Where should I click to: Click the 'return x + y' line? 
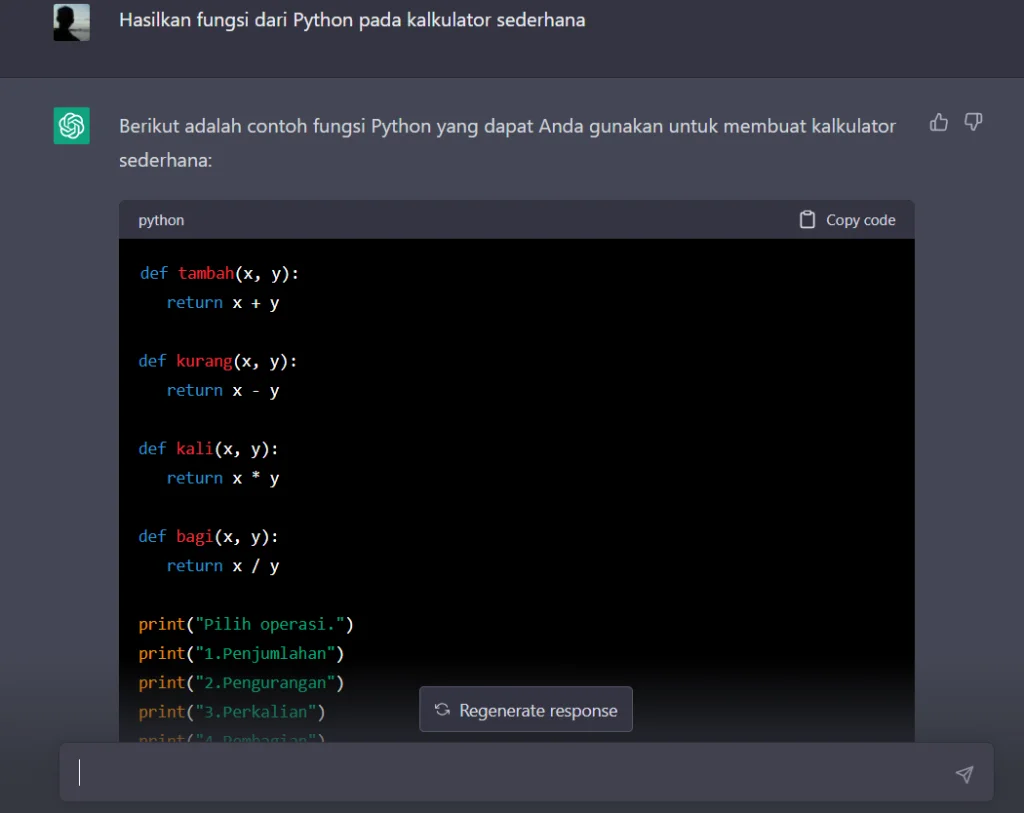[223, 302]
